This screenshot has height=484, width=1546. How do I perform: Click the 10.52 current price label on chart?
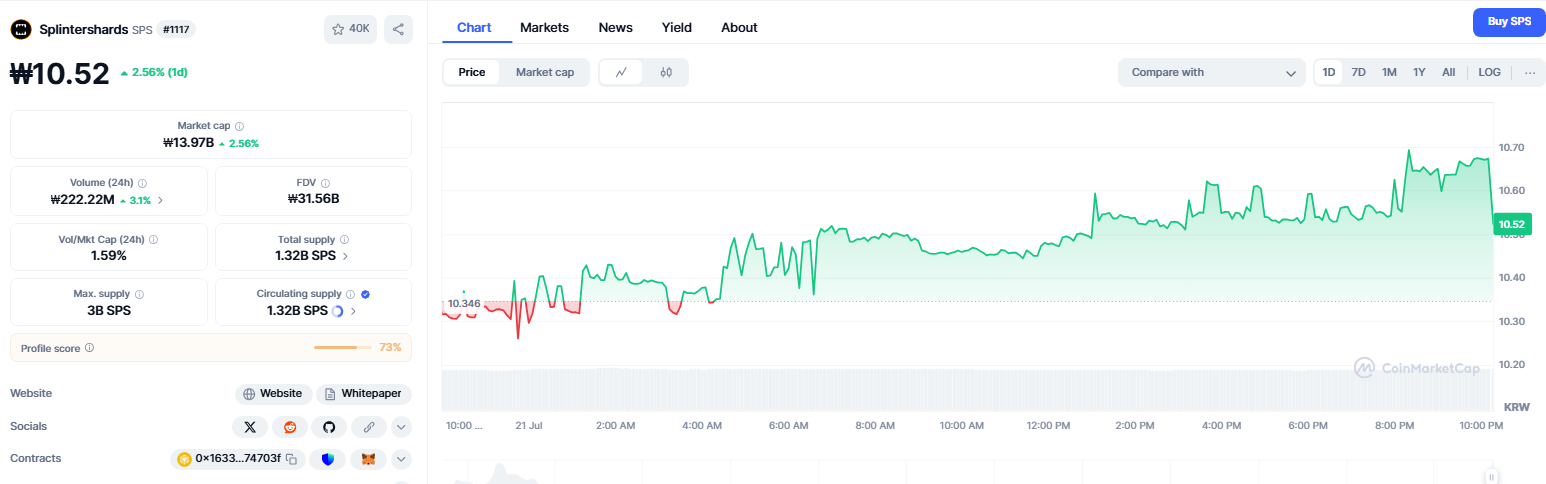coord(1511,225)
